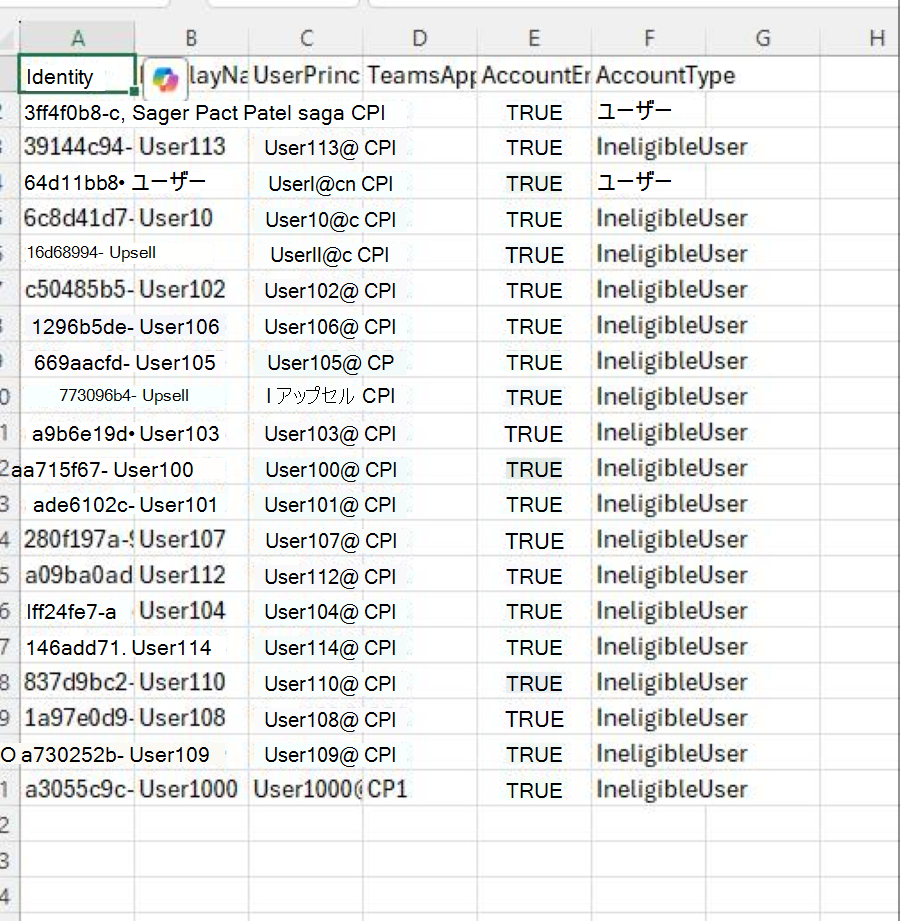900x921 pixels.
Task: Select column C header
Action: (x=306, y=38)
